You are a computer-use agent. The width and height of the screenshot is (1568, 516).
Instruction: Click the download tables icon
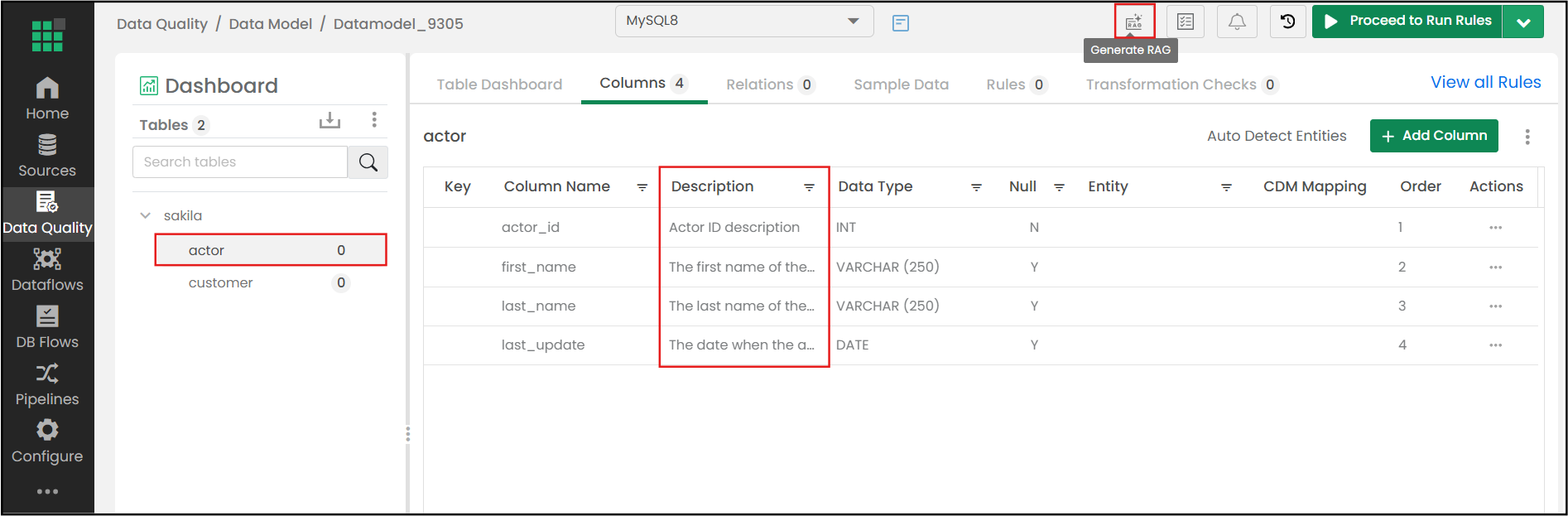coord(329,121)
